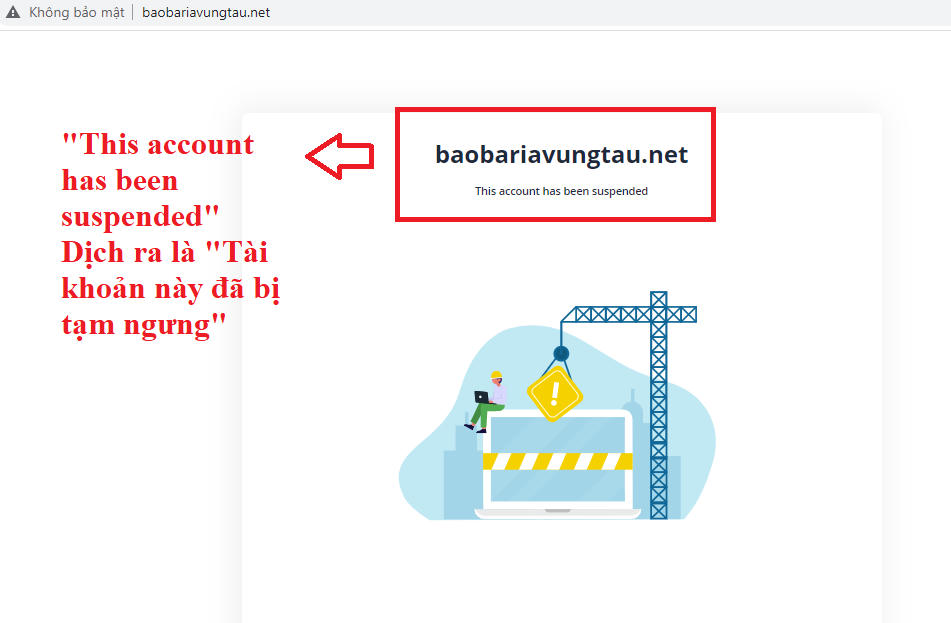This screenshot has width=951, height=623.
Task: Click the red arrow annotation
Action: coord(339,155)
